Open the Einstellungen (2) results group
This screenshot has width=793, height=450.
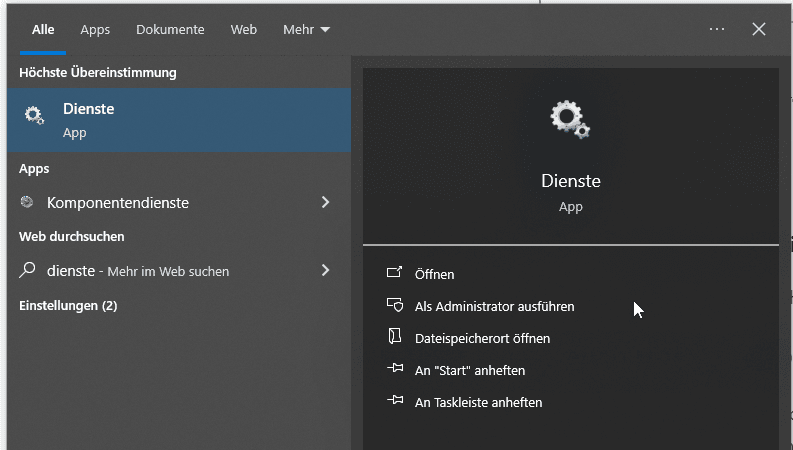tap(68, 305)
